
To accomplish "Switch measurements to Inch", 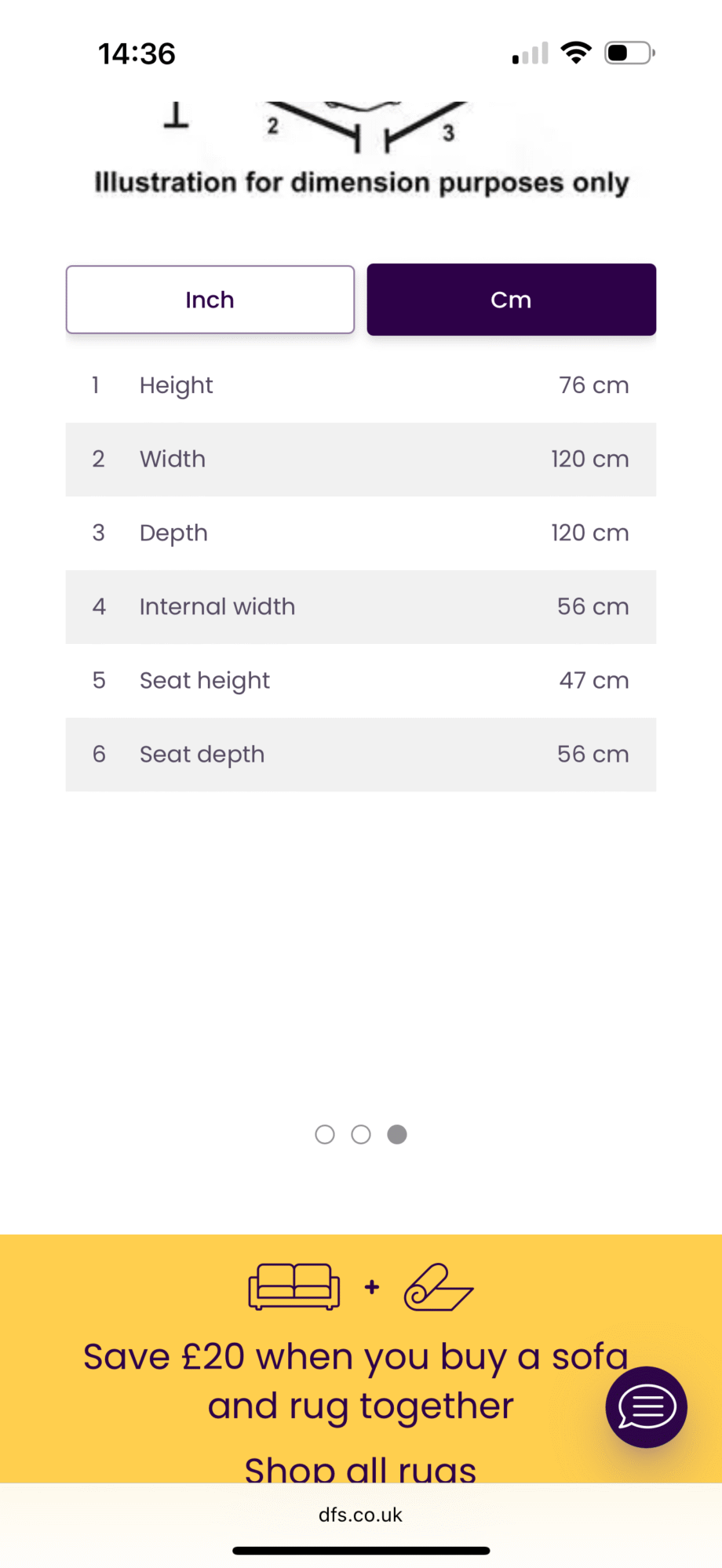I will [x=210, y=300].
